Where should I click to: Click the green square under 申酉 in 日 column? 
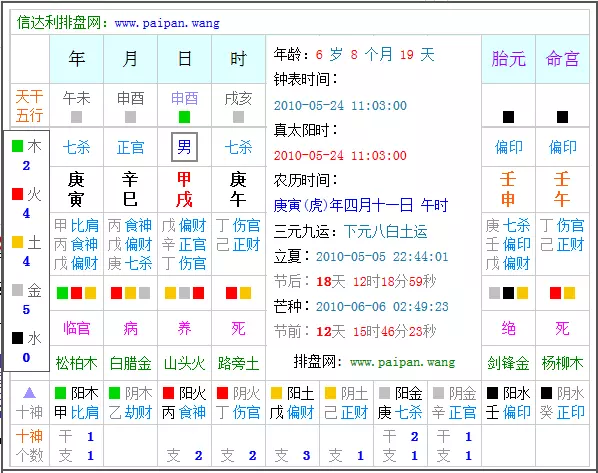[185, 117]
